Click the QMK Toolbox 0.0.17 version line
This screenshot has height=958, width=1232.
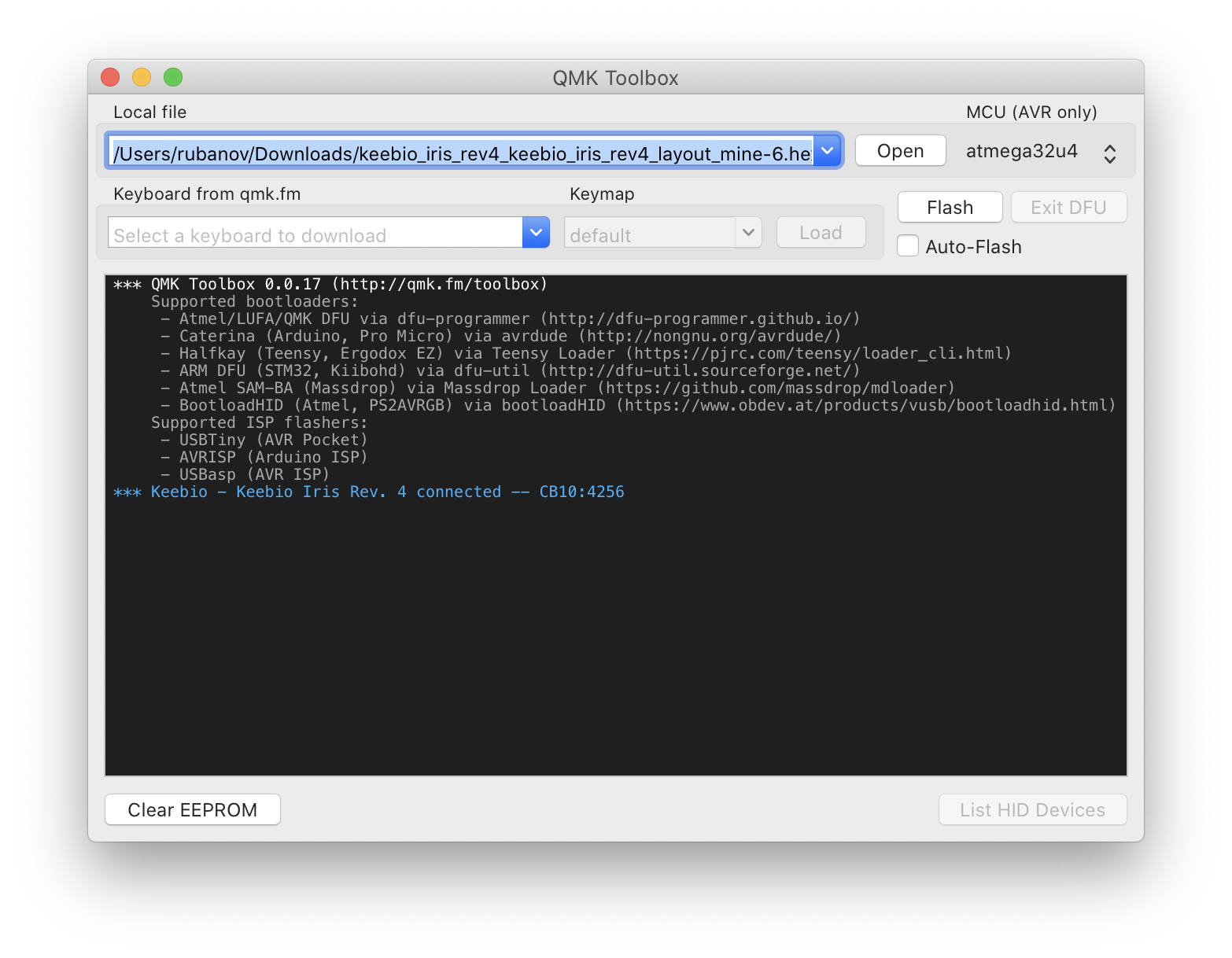330,284
